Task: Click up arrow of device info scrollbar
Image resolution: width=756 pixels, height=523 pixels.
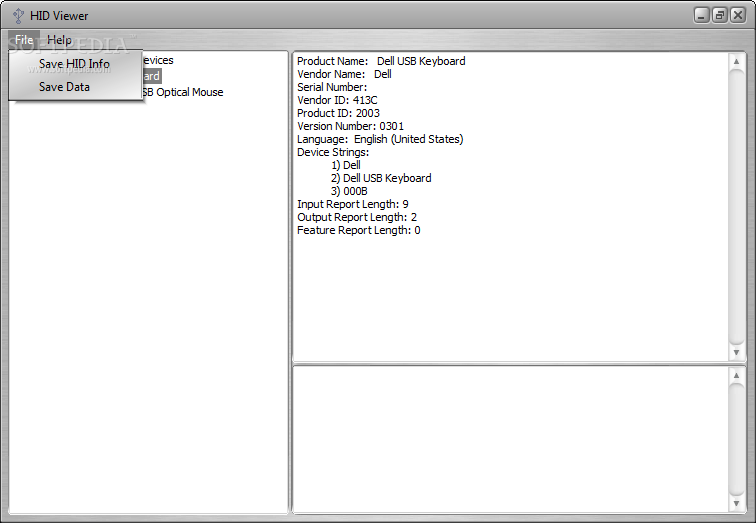Action: (x=736, y=62)
